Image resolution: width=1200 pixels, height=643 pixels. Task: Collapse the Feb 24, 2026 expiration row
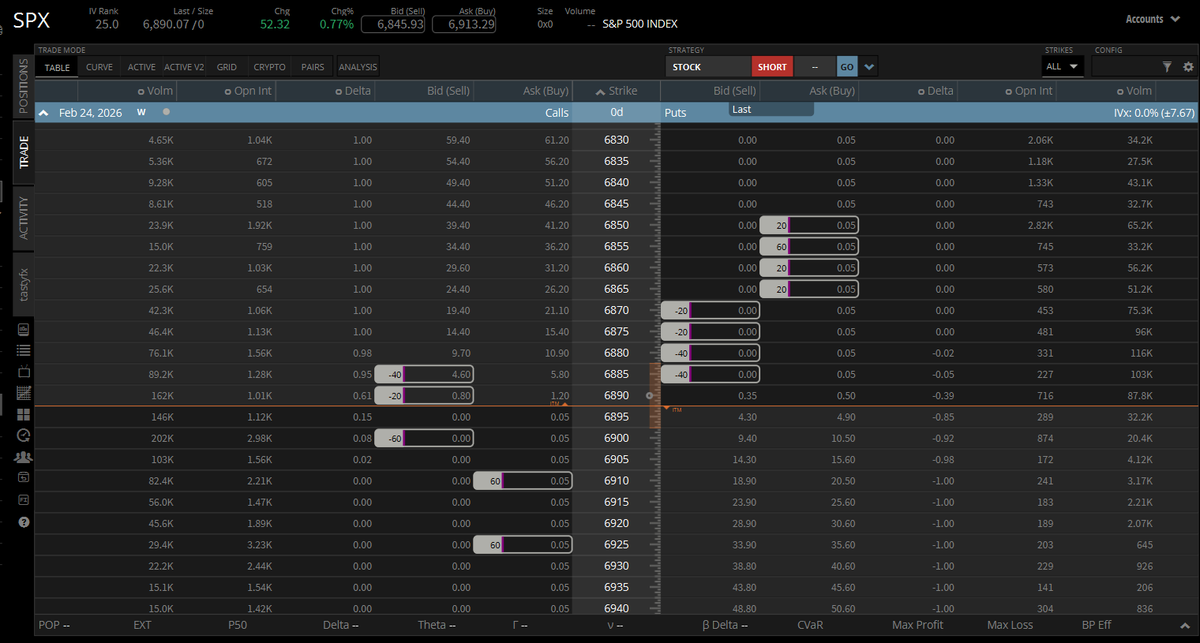coord(44,113)
